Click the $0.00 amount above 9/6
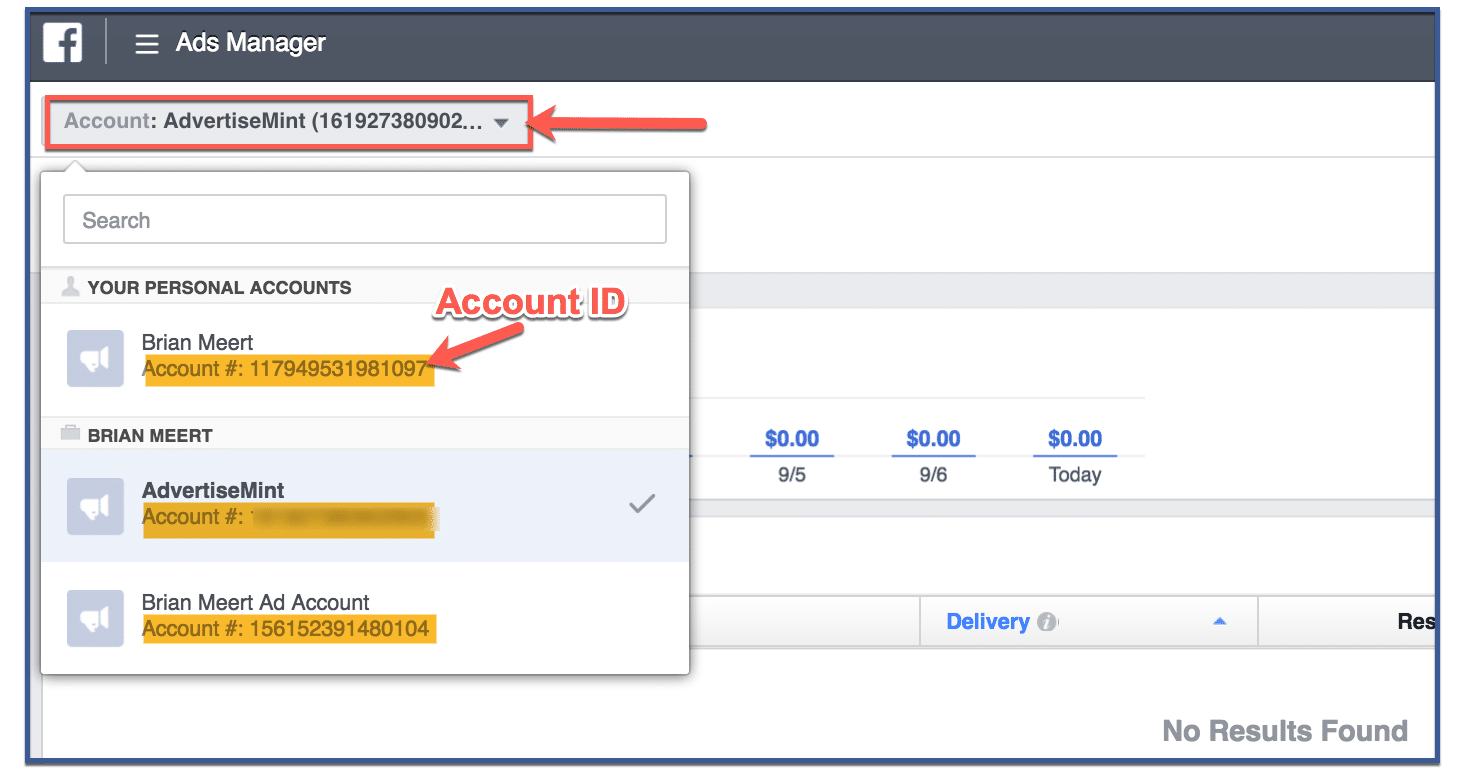1461x781 pixels. pos(933,439)
